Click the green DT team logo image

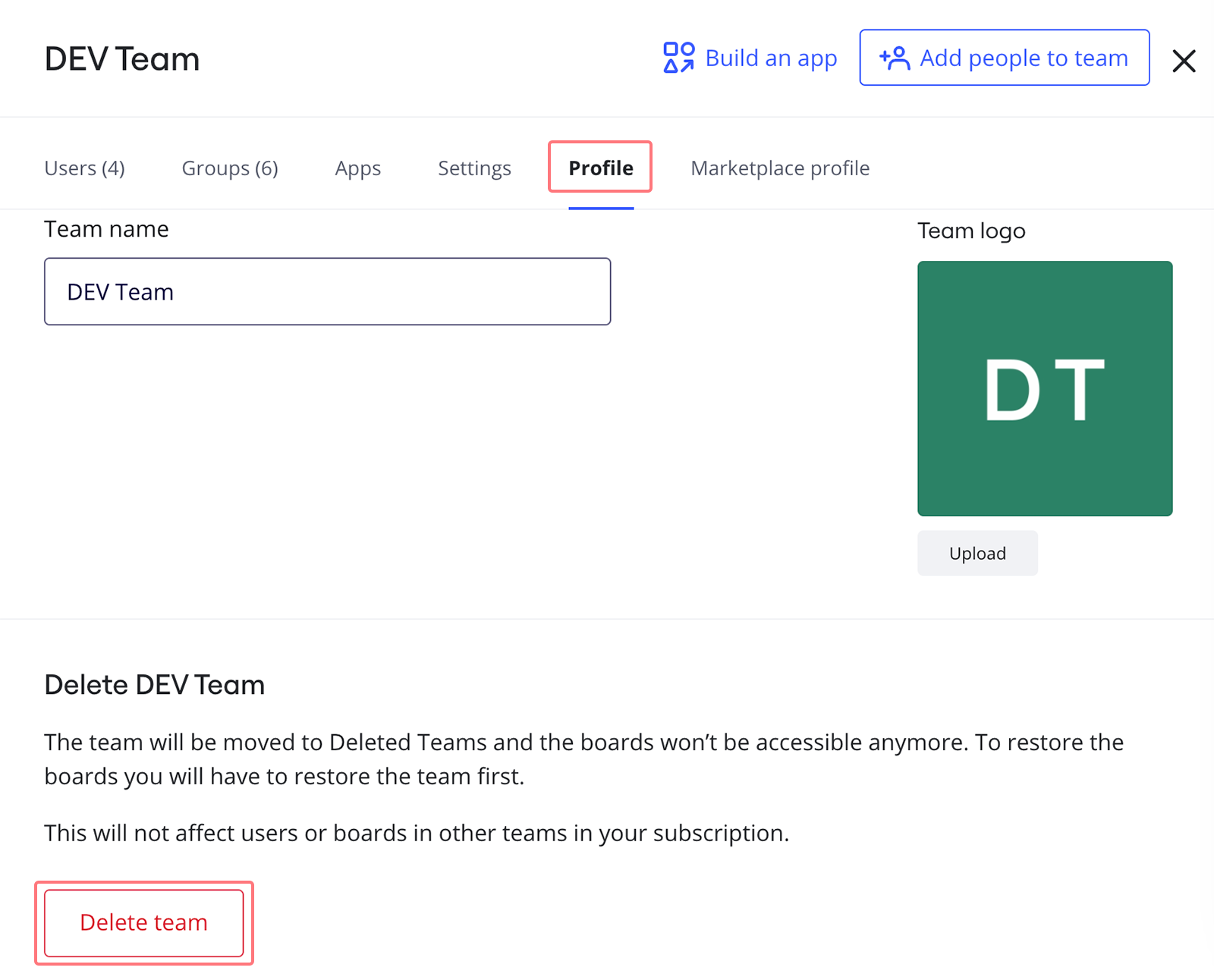tap(1044, 388)
